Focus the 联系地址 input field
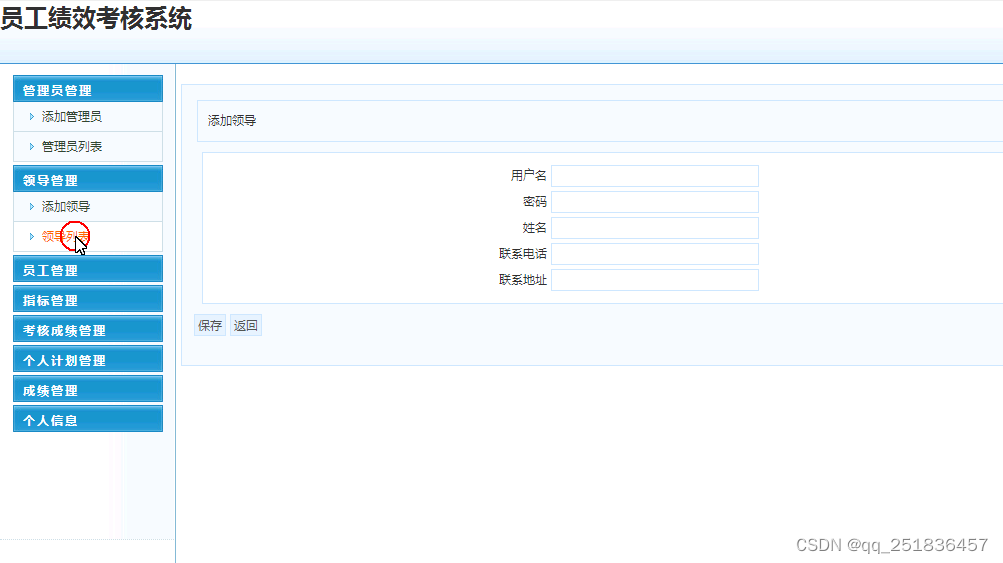Image resolution: width=1003 pixels, height=563 pixels. (x=655, y=280)
